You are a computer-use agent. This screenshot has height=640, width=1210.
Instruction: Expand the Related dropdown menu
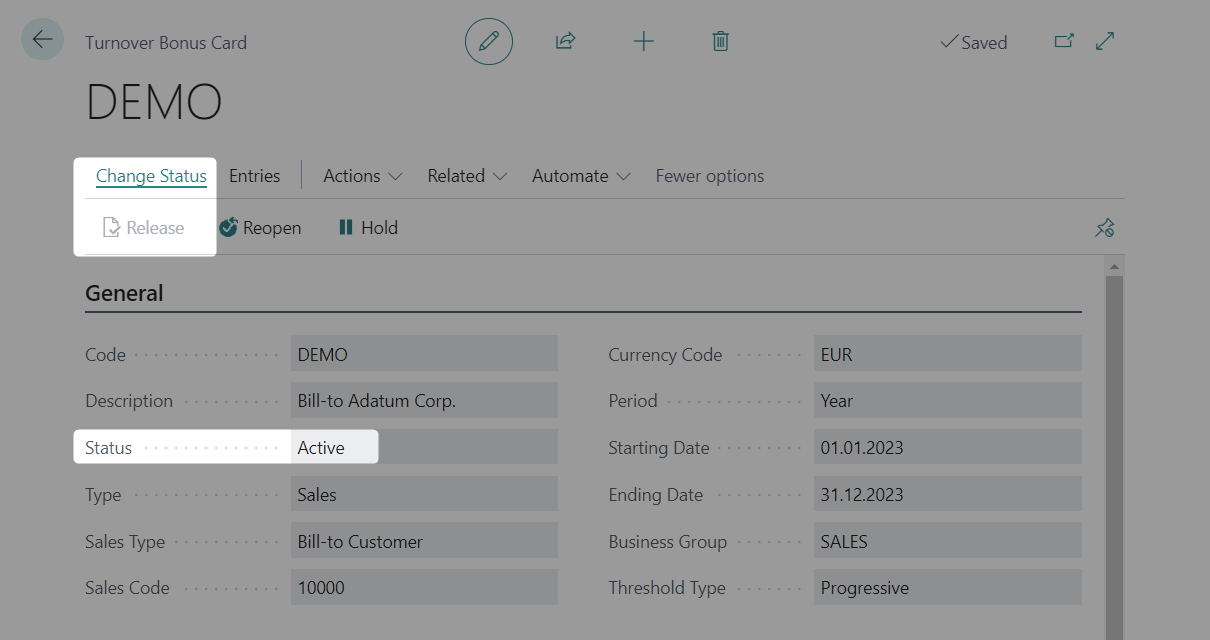[467, 176]
